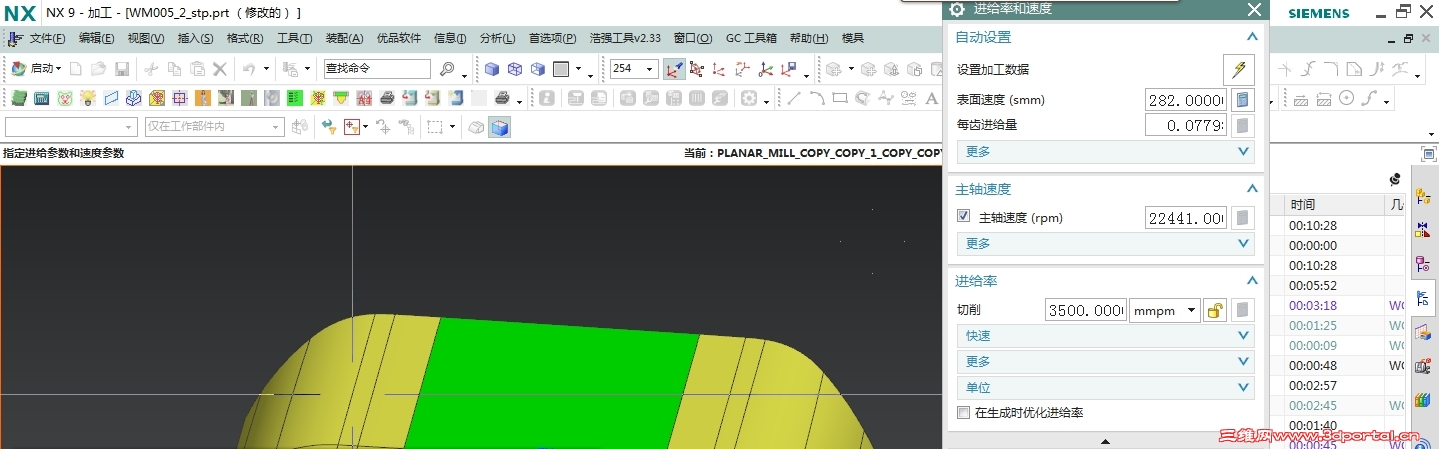
Task: Open the 文件(F) menu
Action: 47,38
